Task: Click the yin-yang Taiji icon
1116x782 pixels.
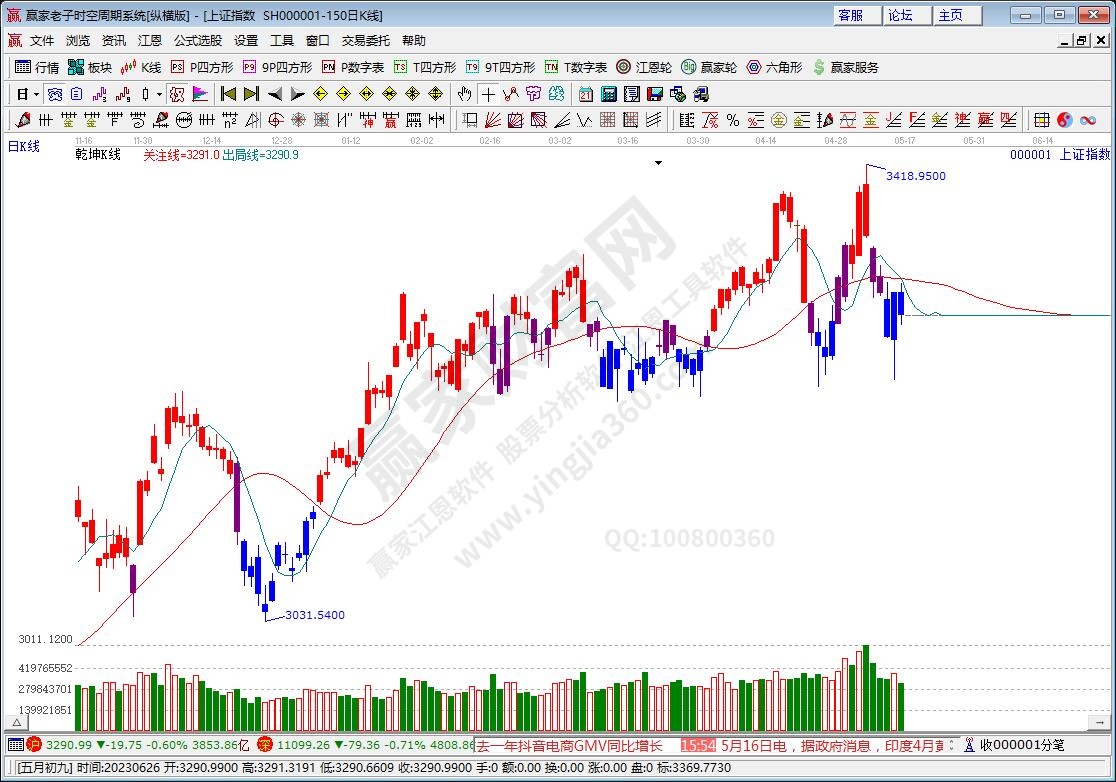Action: pyautogui.click(x=1064, y=120)
